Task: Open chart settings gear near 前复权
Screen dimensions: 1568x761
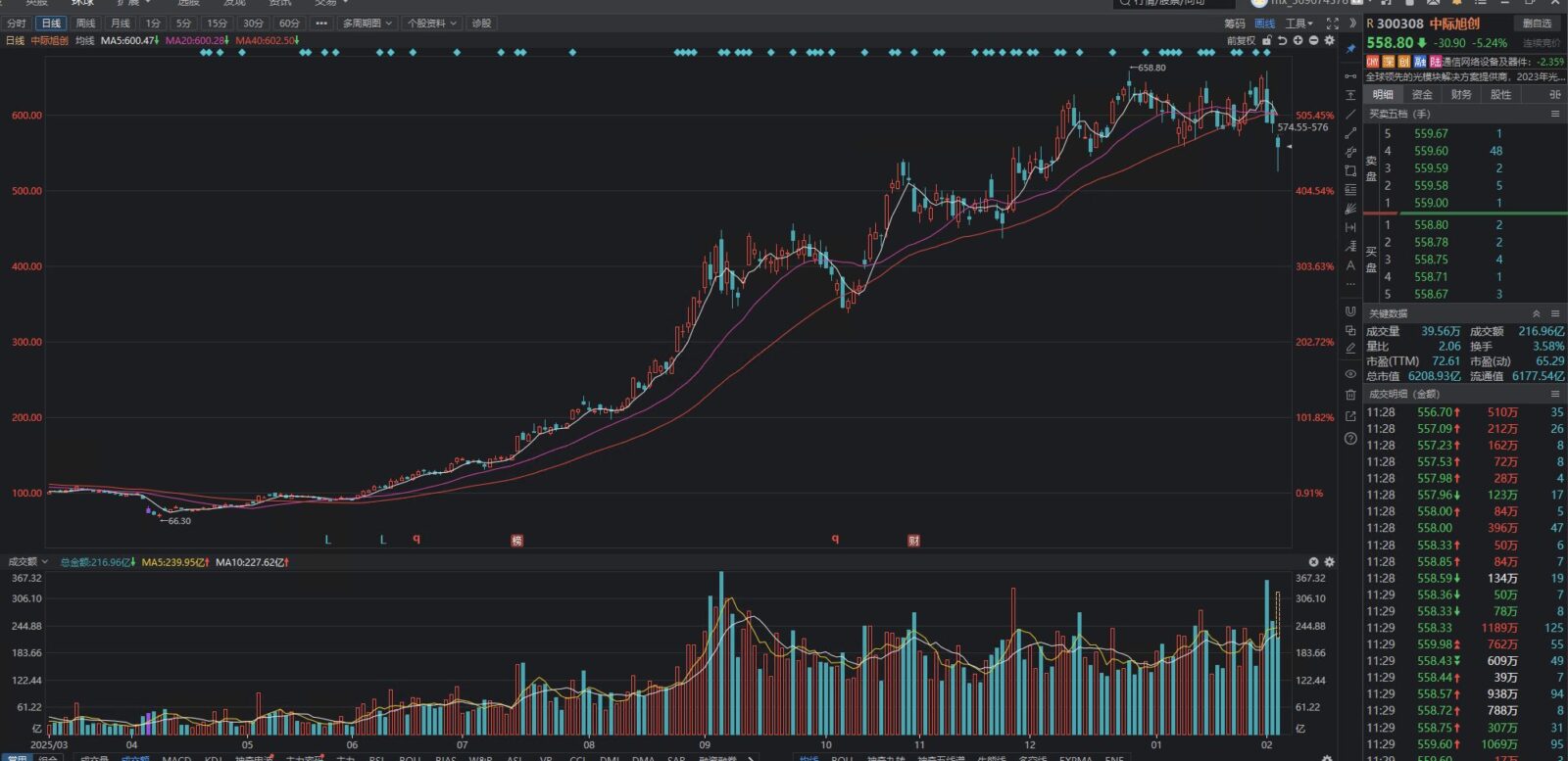Action: [1329, 40]
